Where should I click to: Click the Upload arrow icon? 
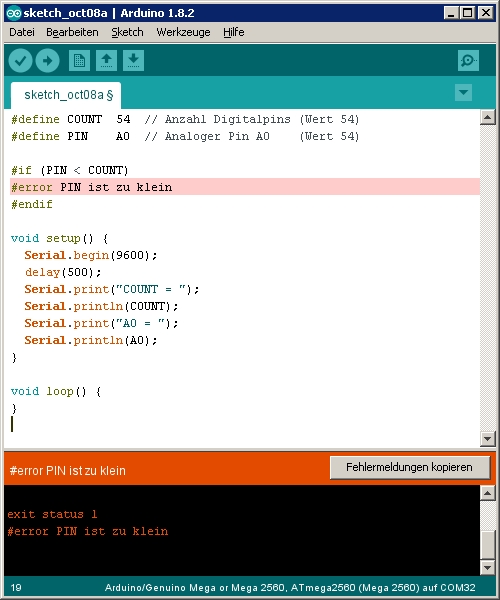(x=47, y=60)
